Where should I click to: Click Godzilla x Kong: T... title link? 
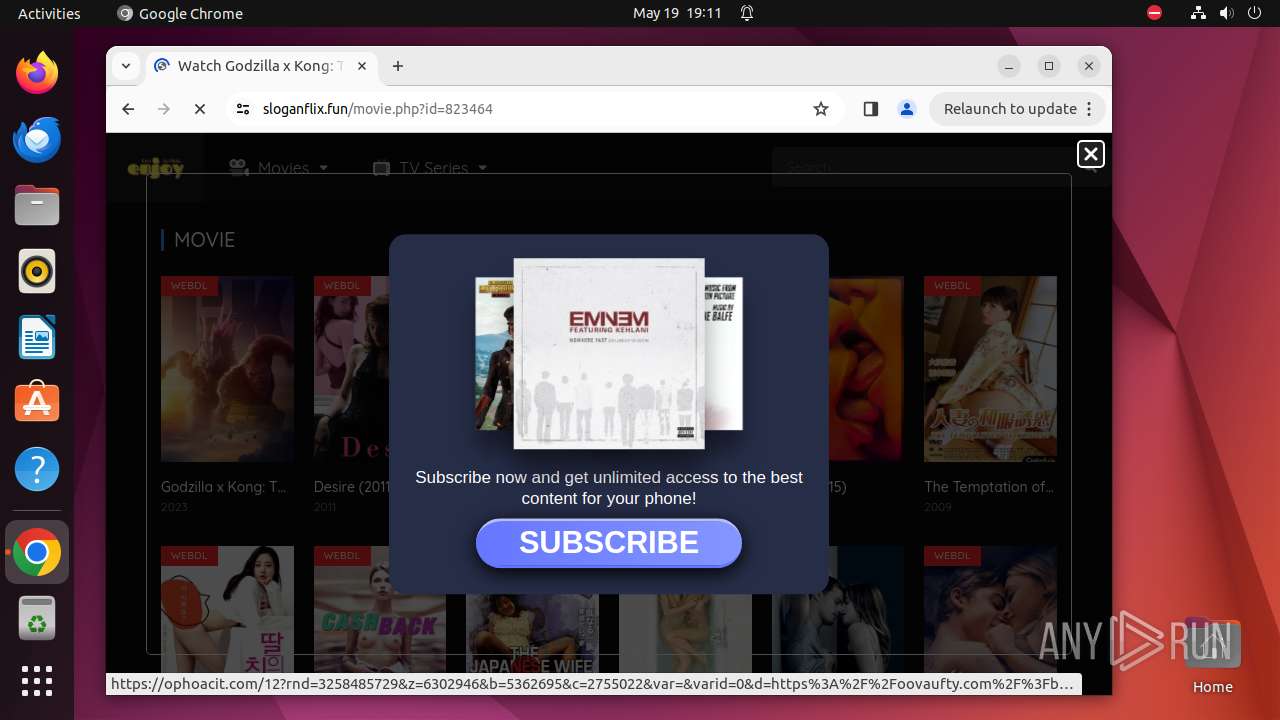point(224,487)
